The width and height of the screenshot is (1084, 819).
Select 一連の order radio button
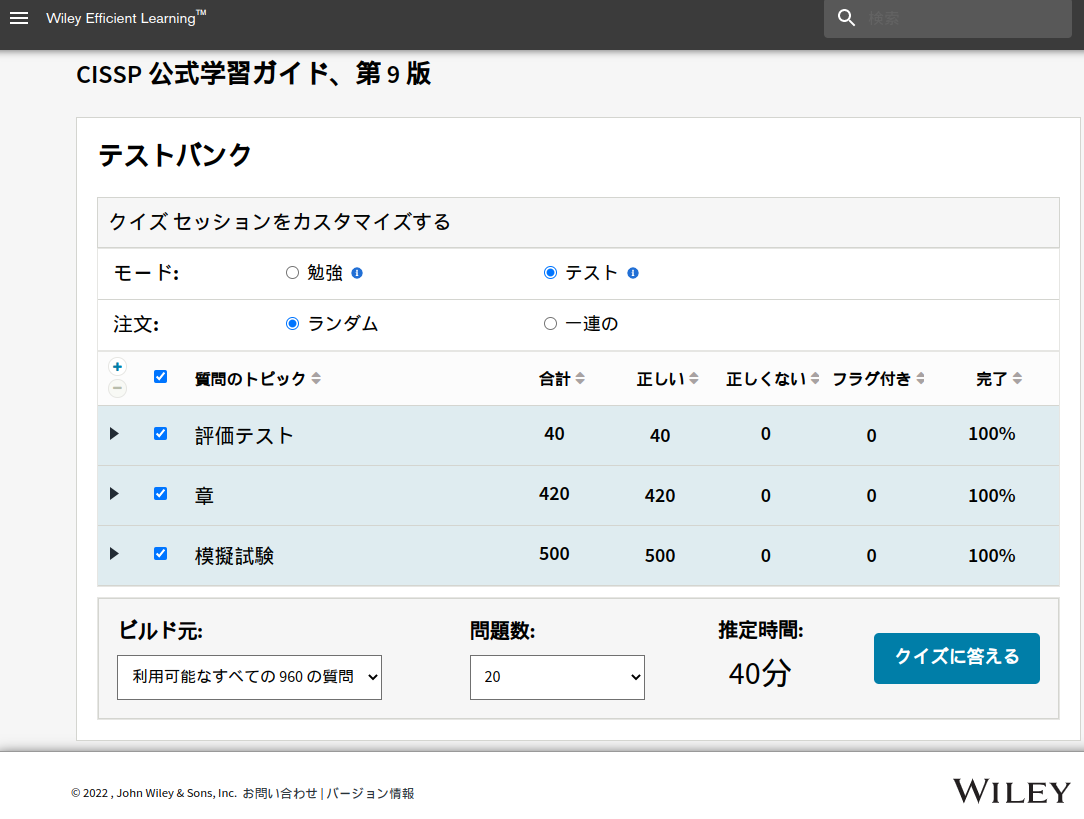click(x=550, y=323)
